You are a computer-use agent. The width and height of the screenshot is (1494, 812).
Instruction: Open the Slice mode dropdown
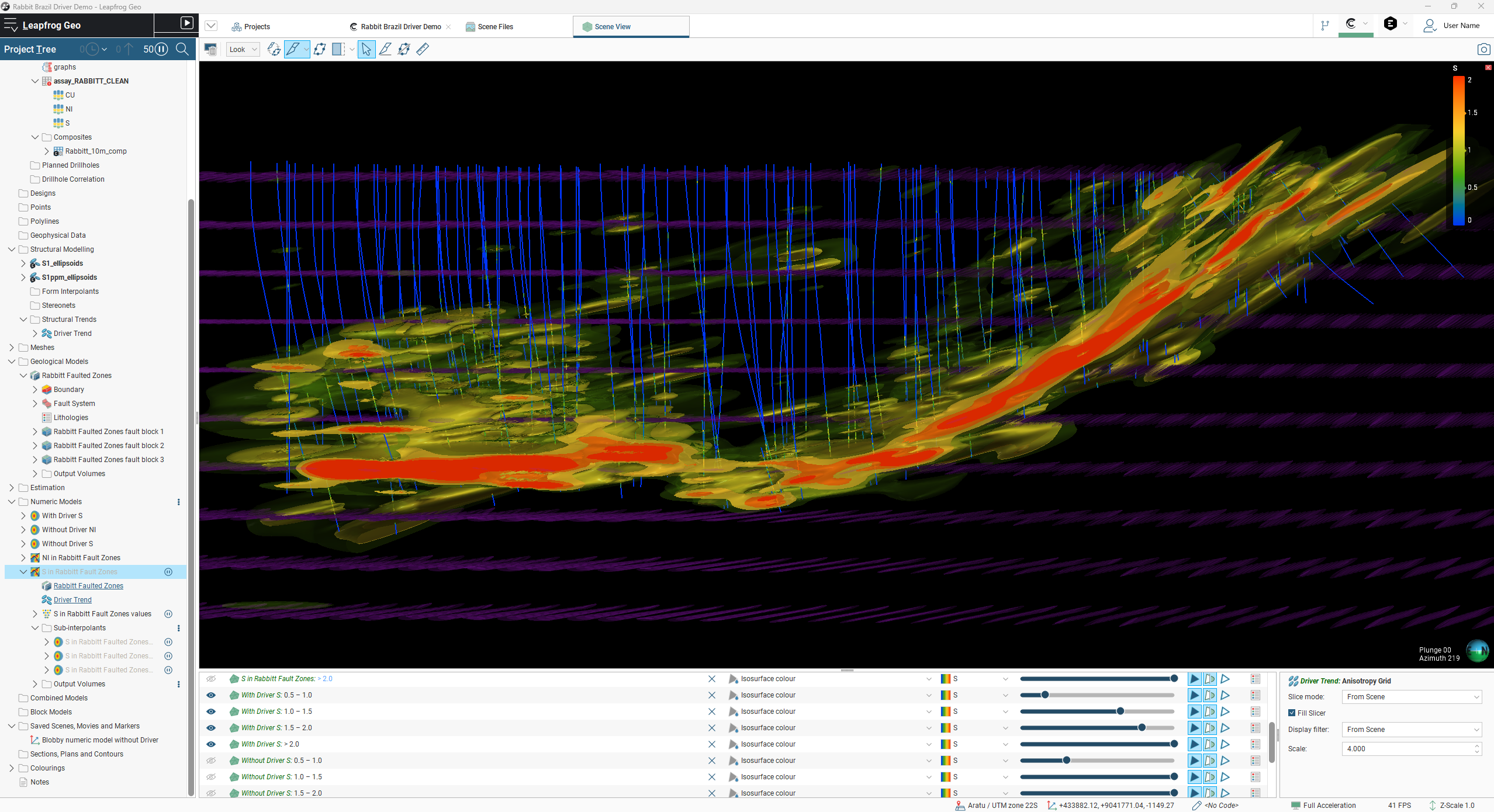(1411, 696)
